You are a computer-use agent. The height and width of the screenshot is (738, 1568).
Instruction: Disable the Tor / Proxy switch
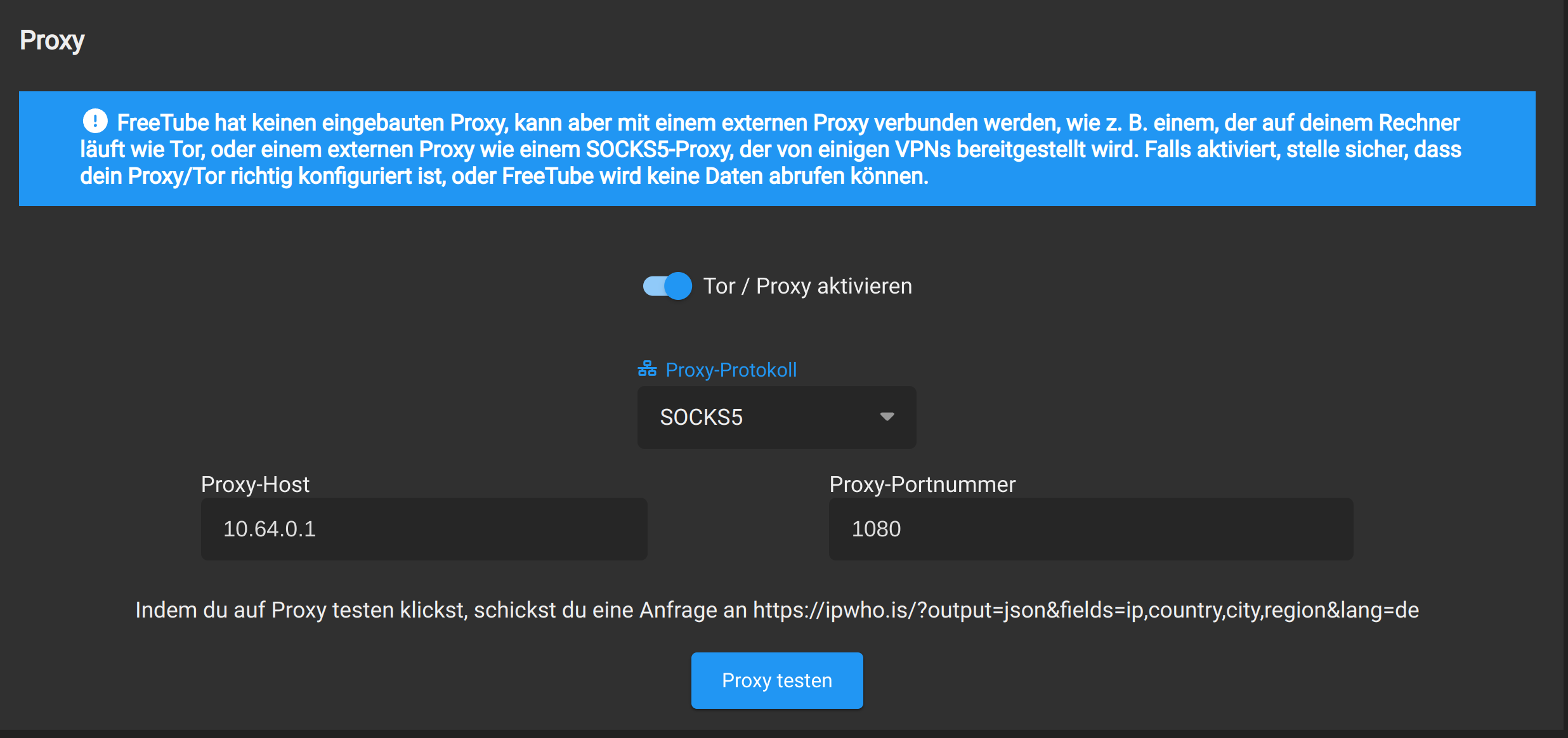click(x=667, y=286)
